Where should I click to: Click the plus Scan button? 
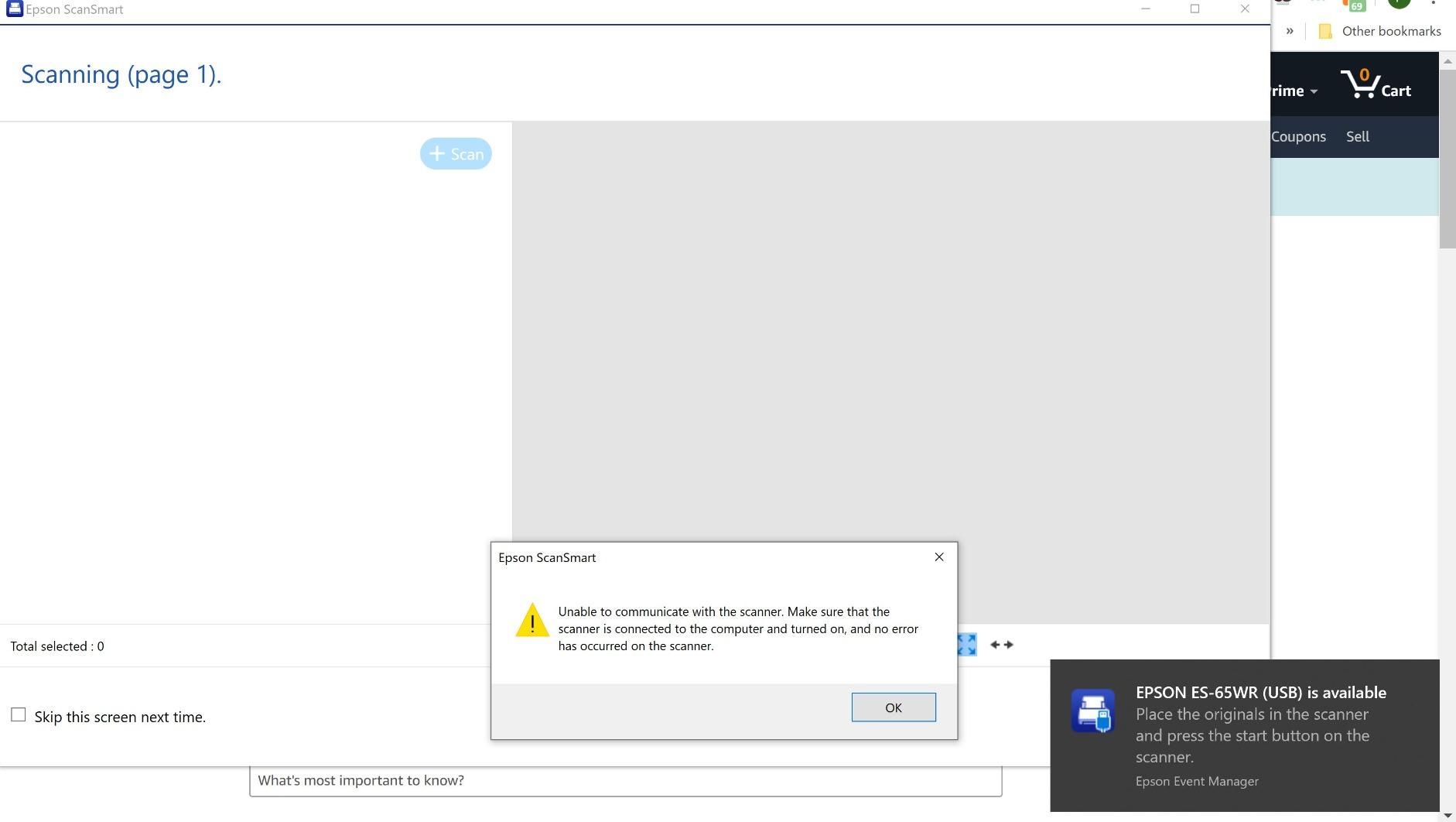coord(456,154)
